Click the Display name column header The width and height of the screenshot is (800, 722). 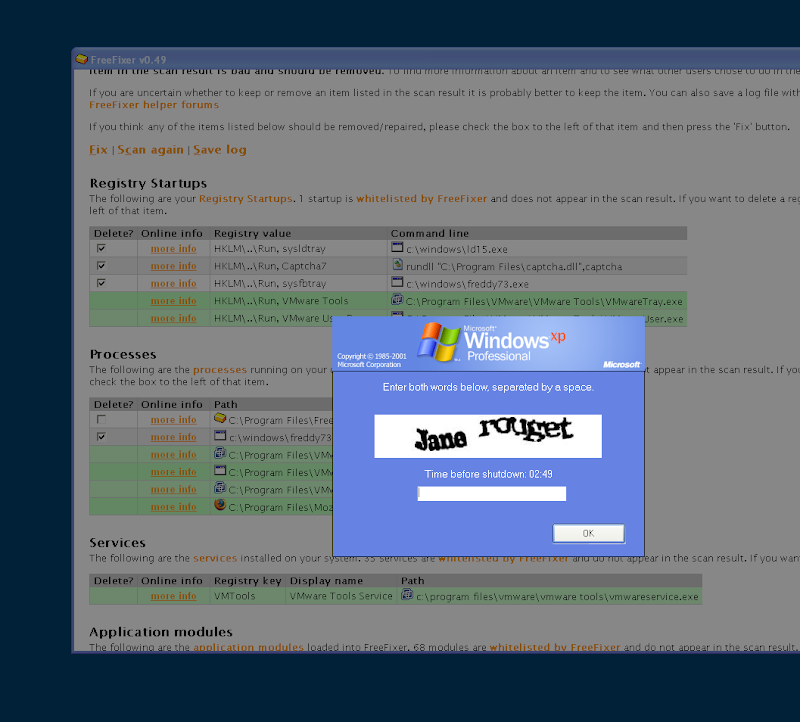coord(326,581)
